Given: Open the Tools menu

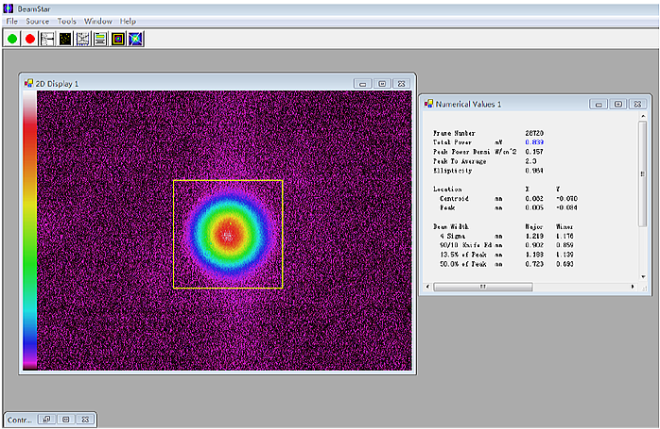Looking at the screenshot, I should [x=67, y=21].
